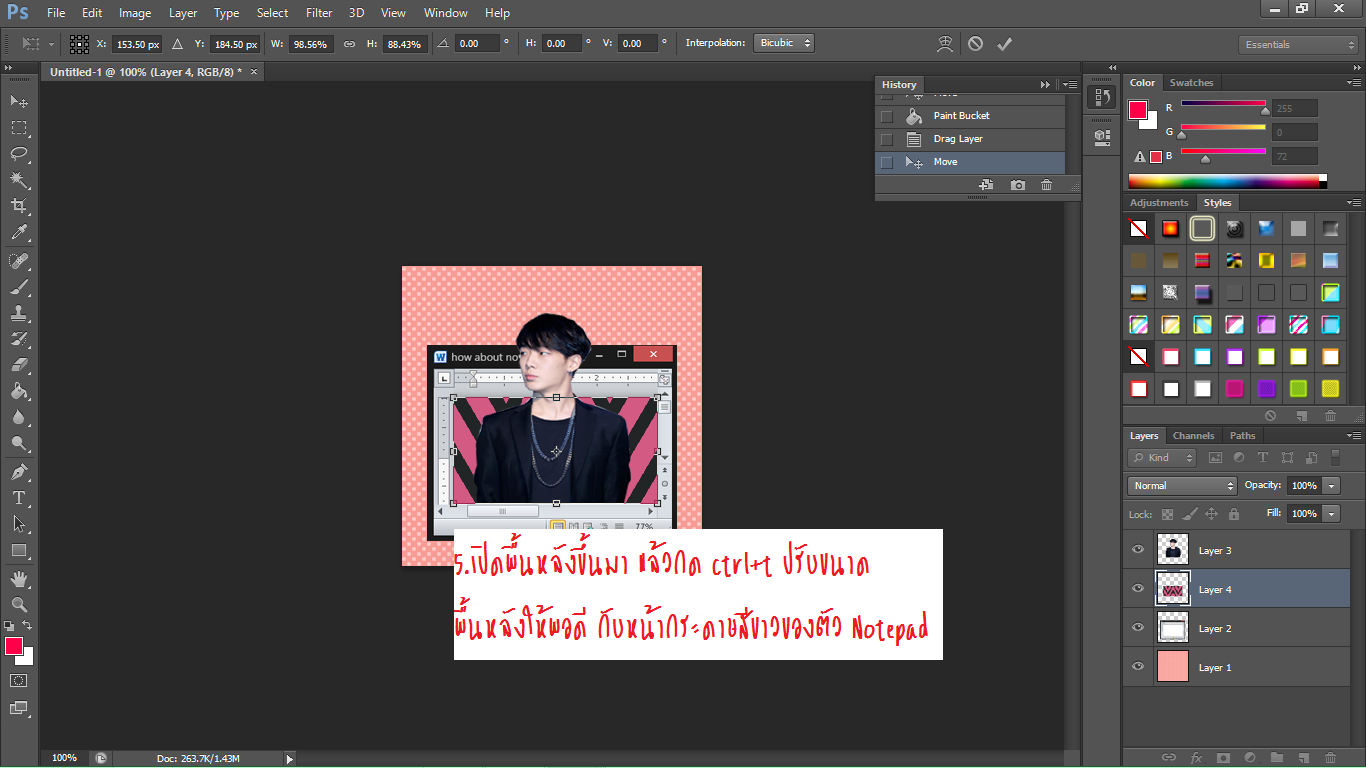Image resolution: width=1366 pixels, height=768 pixels.
Task: Open the Opacity slider dropdown arrow
Action: click(1331, 486)
